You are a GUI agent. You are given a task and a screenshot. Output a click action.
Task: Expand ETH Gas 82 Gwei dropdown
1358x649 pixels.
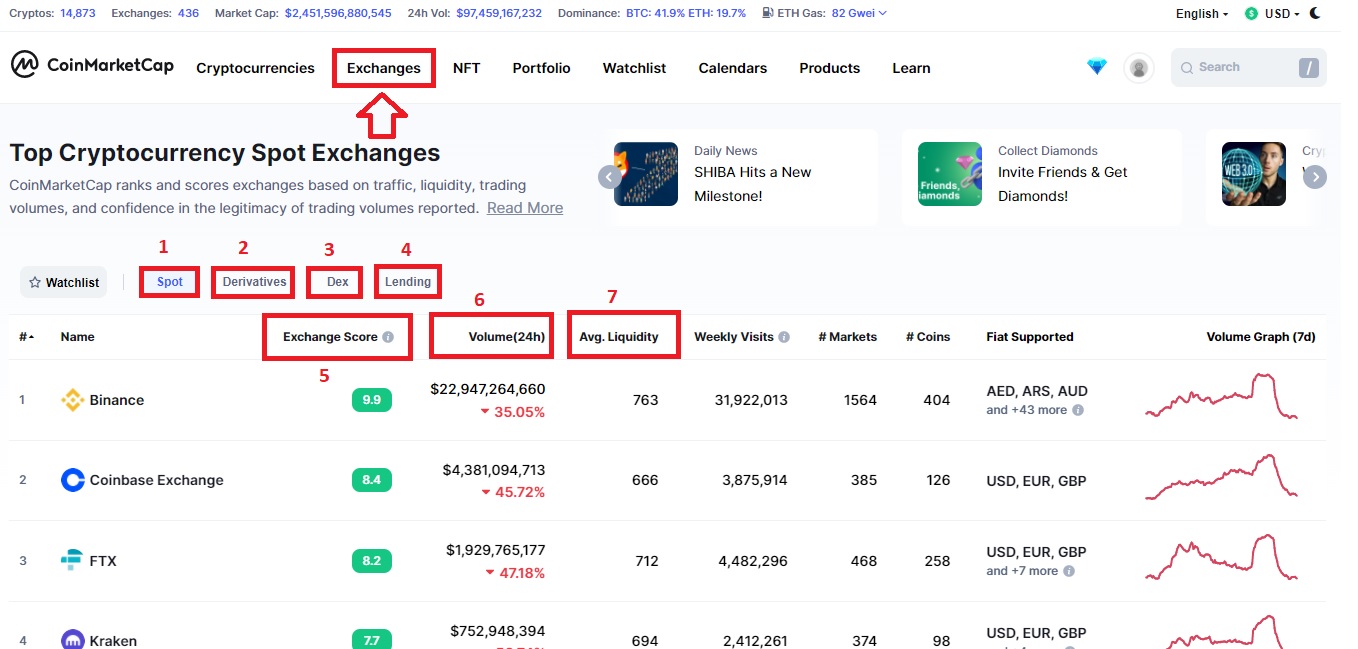859,13
